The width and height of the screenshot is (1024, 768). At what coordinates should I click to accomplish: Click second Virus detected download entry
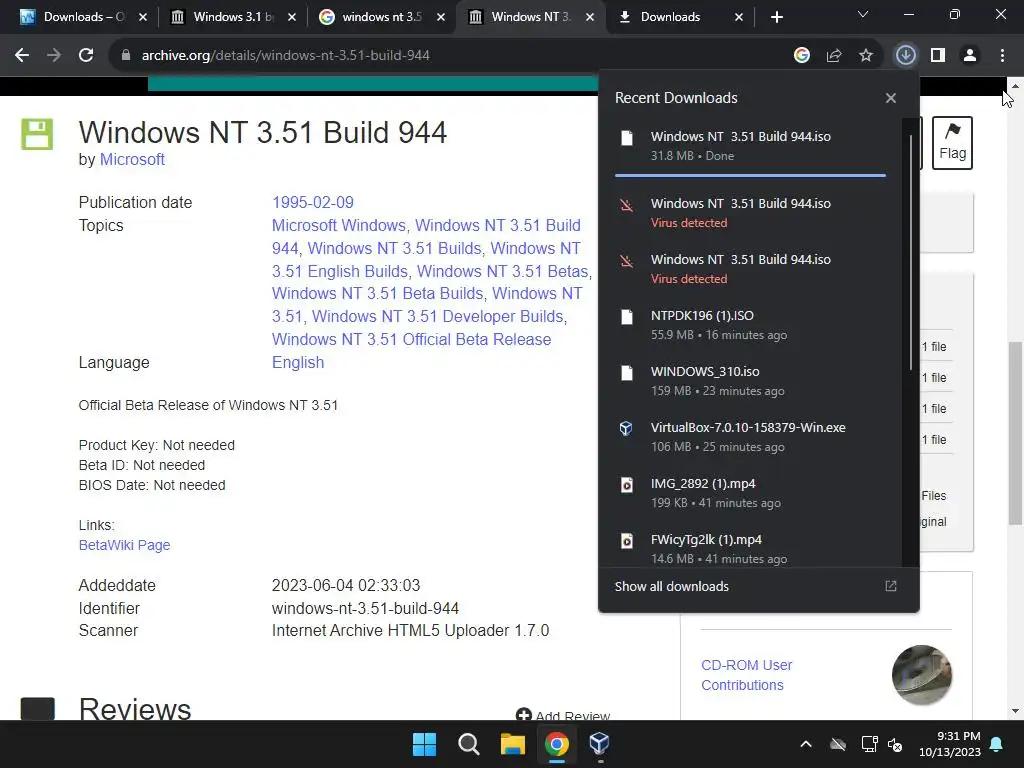coord(750,268)
